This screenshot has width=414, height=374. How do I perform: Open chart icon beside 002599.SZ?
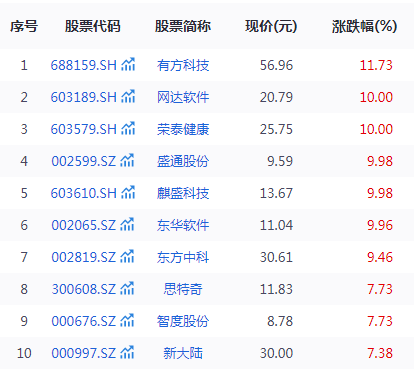click(127, 160)
